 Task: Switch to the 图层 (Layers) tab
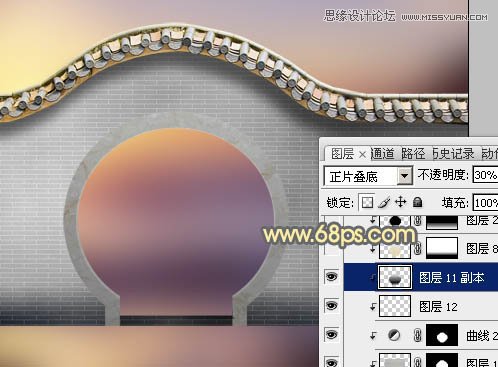342,154
